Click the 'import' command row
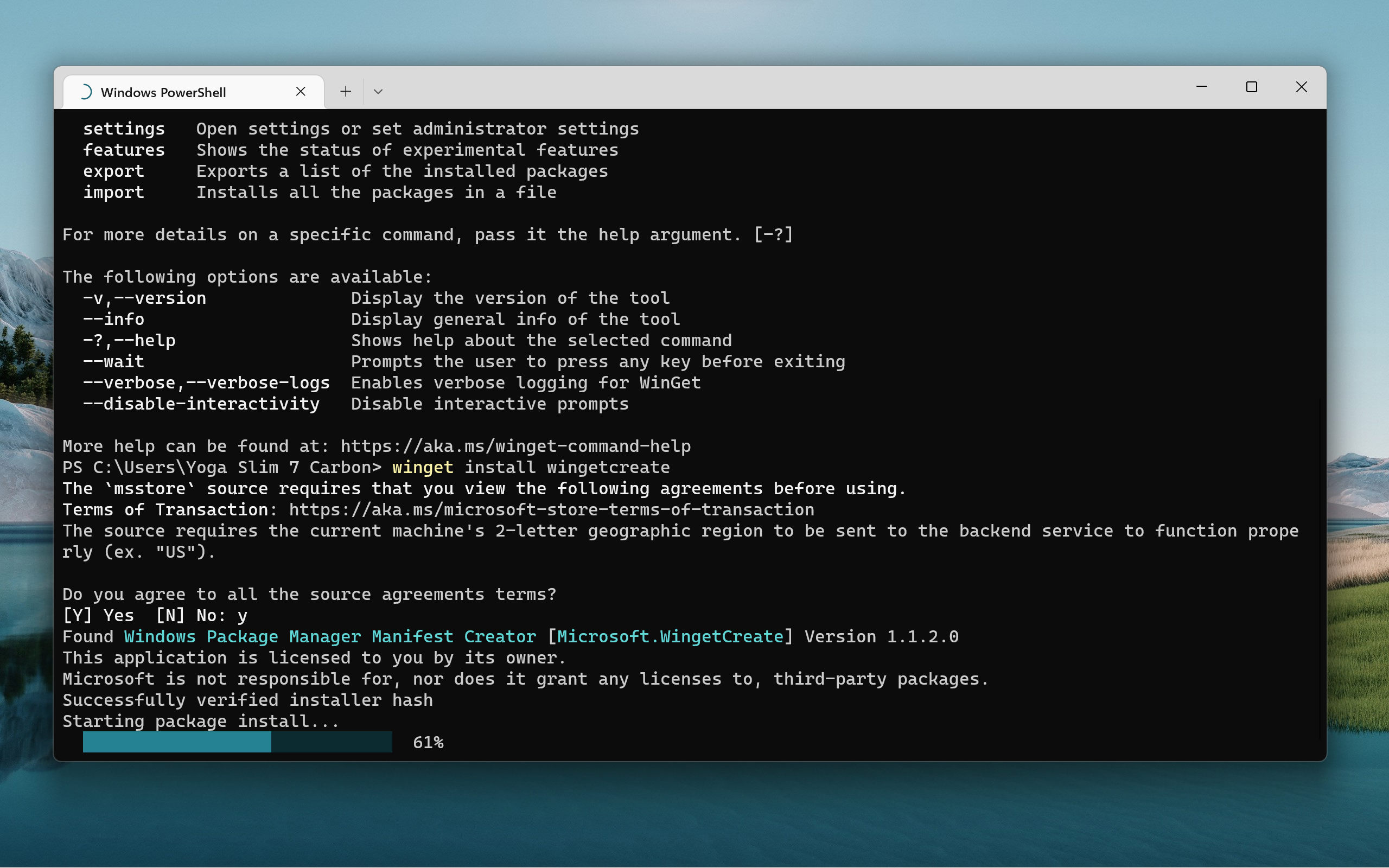This screenshot has width=1389, height=868. 320,192
